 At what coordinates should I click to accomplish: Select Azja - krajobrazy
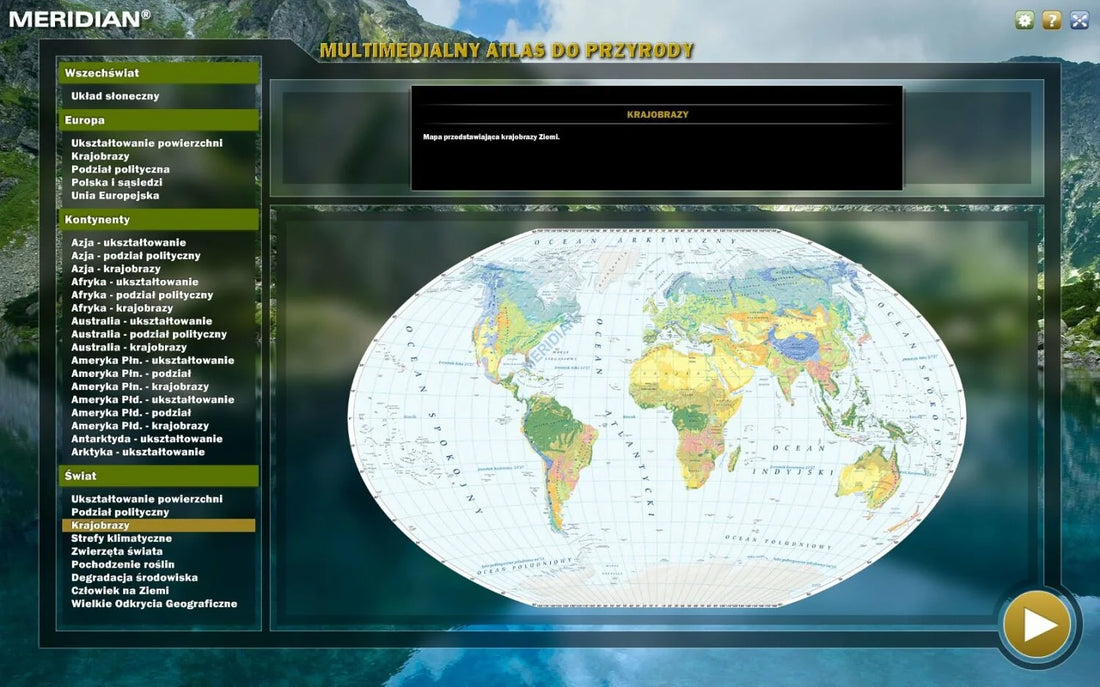coord(116,269)
